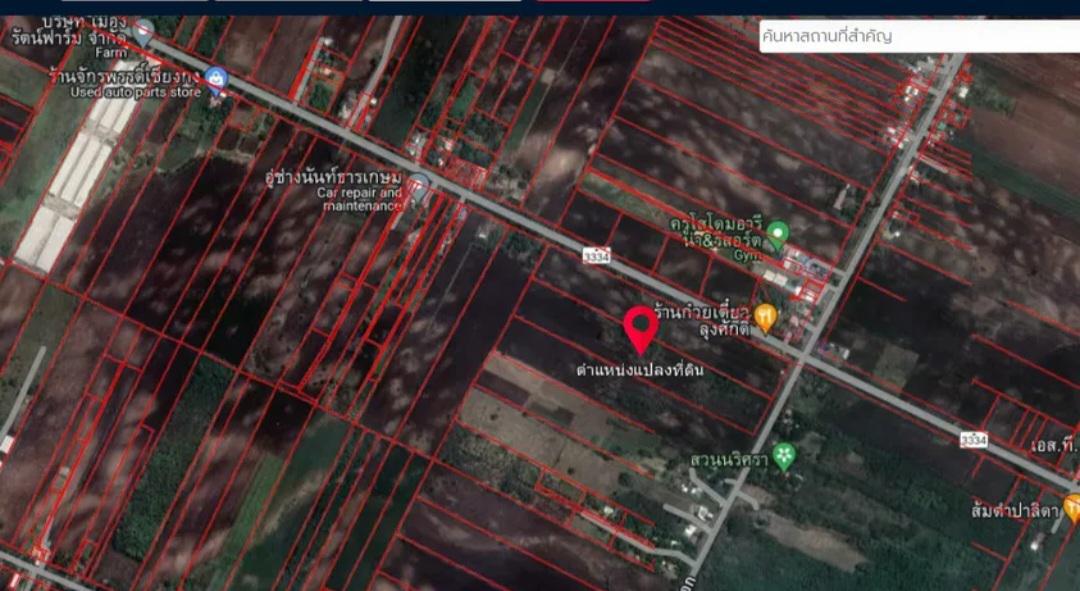This screenshot has width=1080, height=591.
Task: Click the สวนนริศรา place label
Action: (729, 460)
